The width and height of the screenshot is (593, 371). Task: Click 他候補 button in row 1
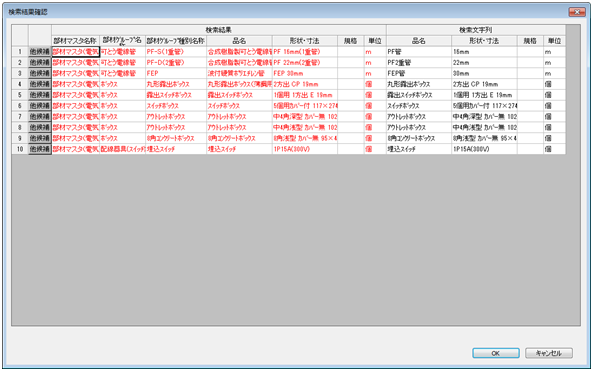coord(40,52)
